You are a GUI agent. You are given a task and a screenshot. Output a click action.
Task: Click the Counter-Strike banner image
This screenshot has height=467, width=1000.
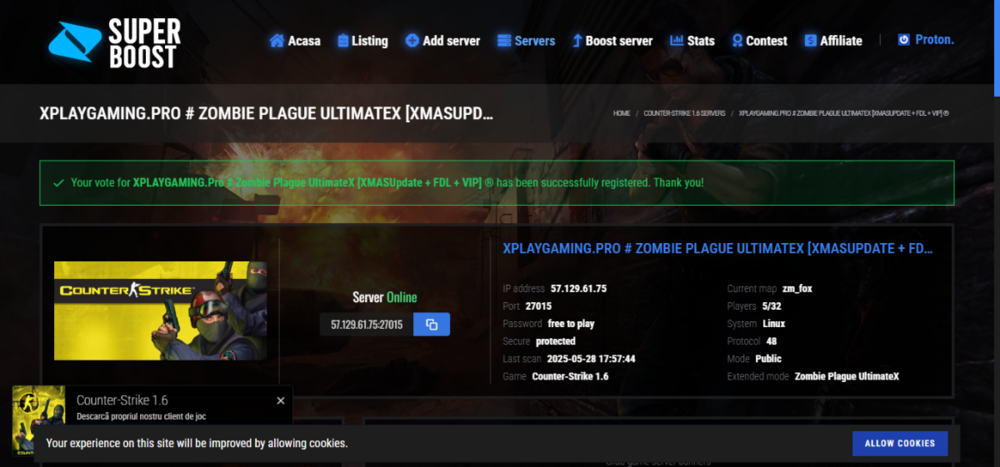point(160,310)
